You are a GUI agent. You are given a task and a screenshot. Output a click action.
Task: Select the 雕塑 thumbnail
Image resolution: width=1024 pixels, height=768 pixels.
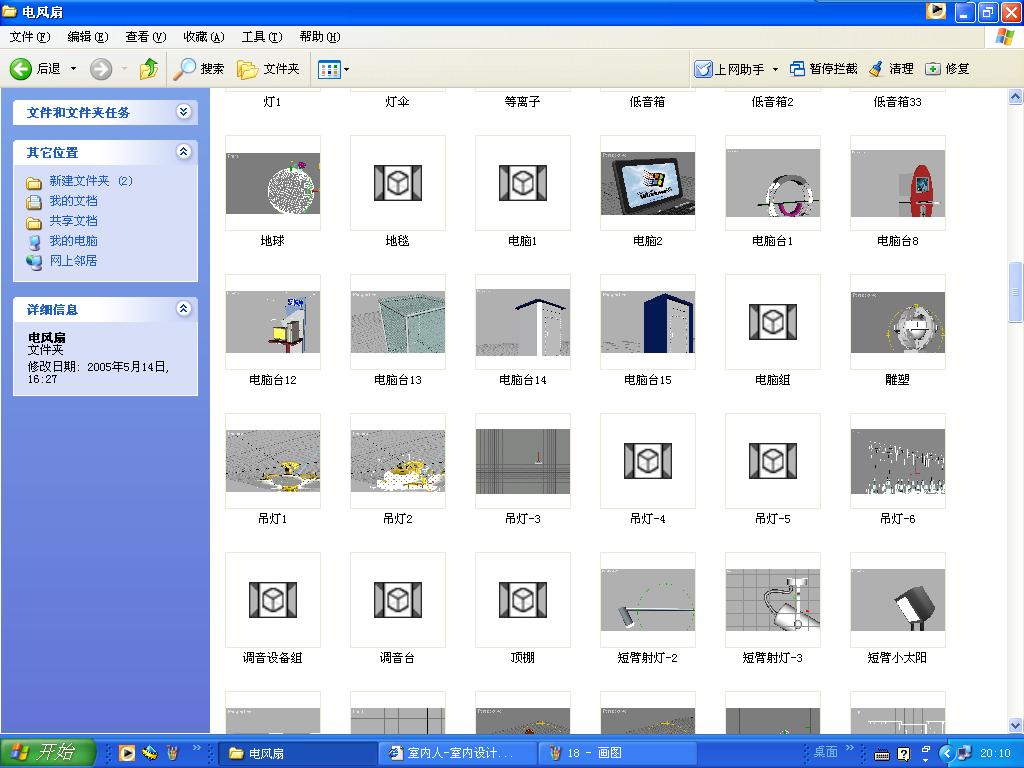pos(898,322)
